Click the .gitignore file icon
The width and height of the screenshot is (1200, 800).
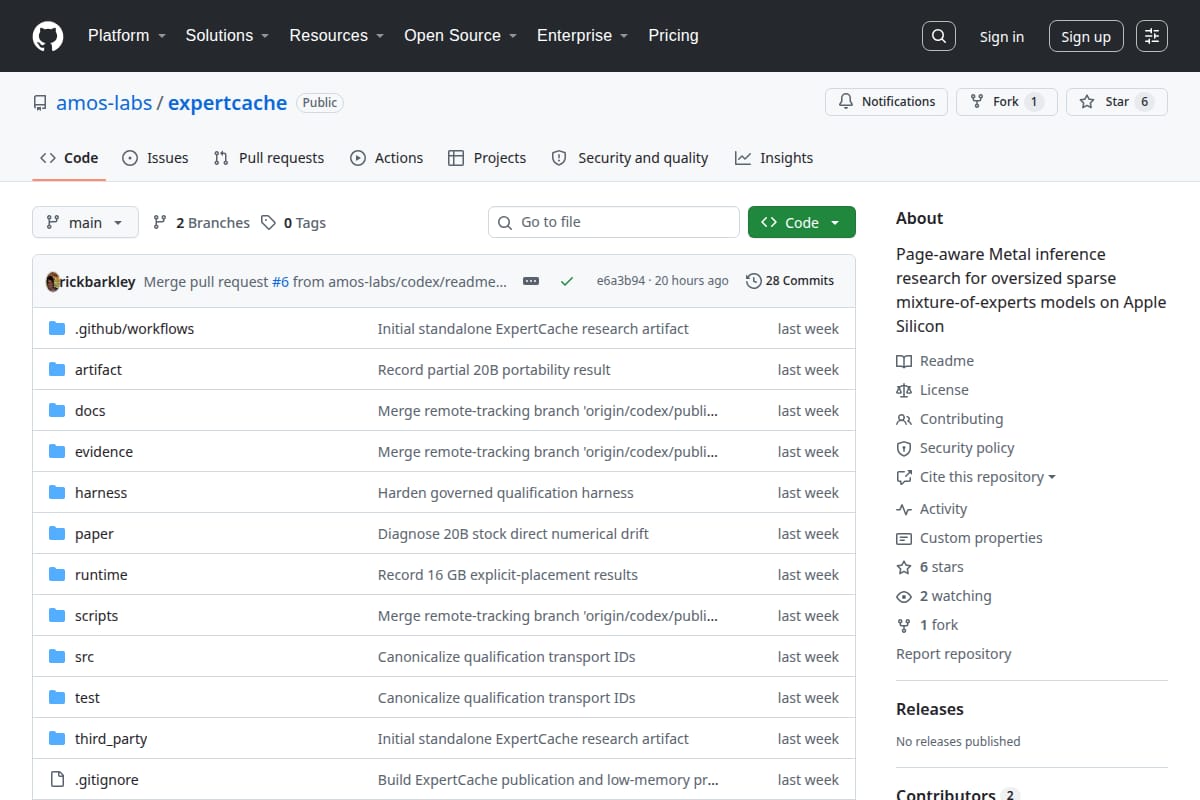coord(57,779)
